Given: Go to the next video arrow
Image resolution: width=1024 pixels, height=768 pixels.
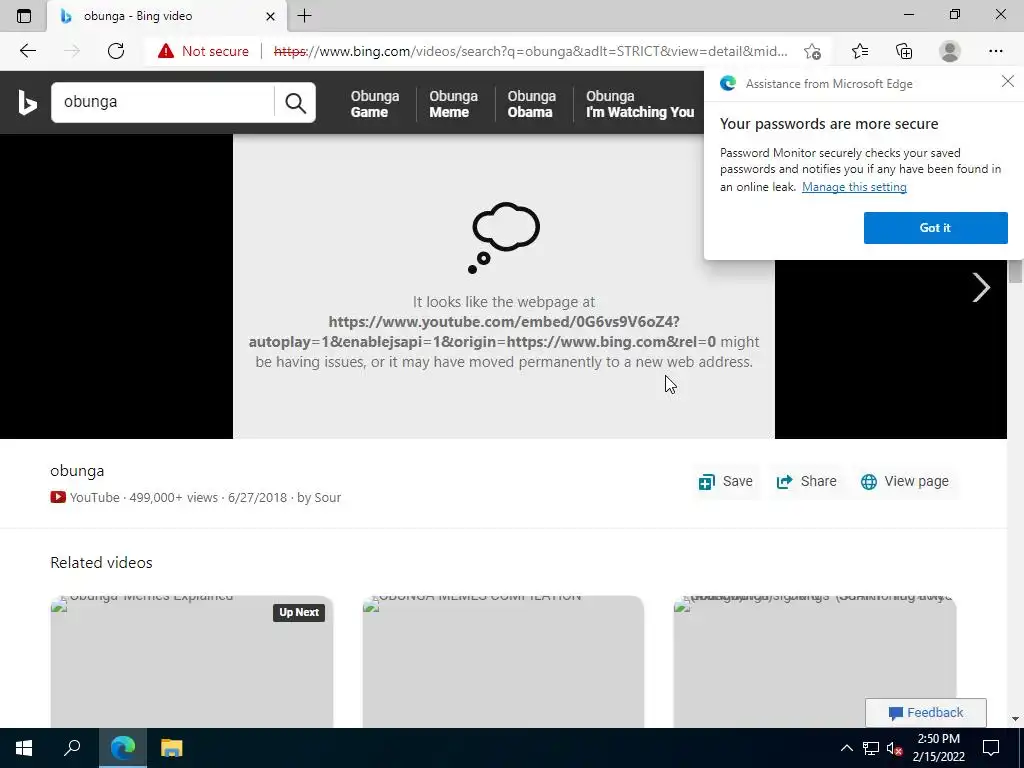Looking at the screenshot, I should (x=980, y=287).
